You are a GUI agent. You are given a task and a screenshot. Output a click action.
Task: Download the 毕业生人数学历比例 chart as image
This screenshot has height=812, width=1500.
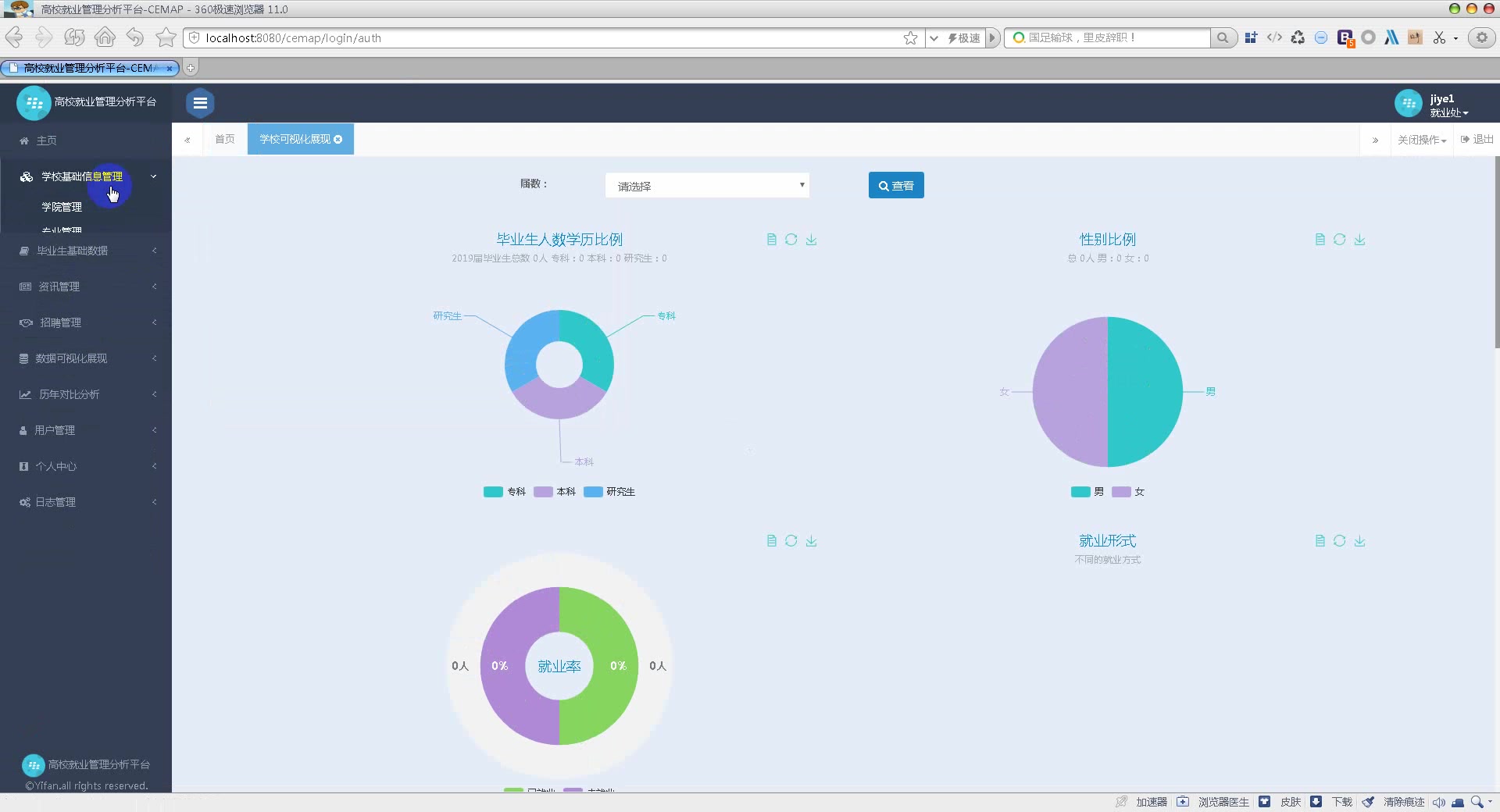coord(812,240)
